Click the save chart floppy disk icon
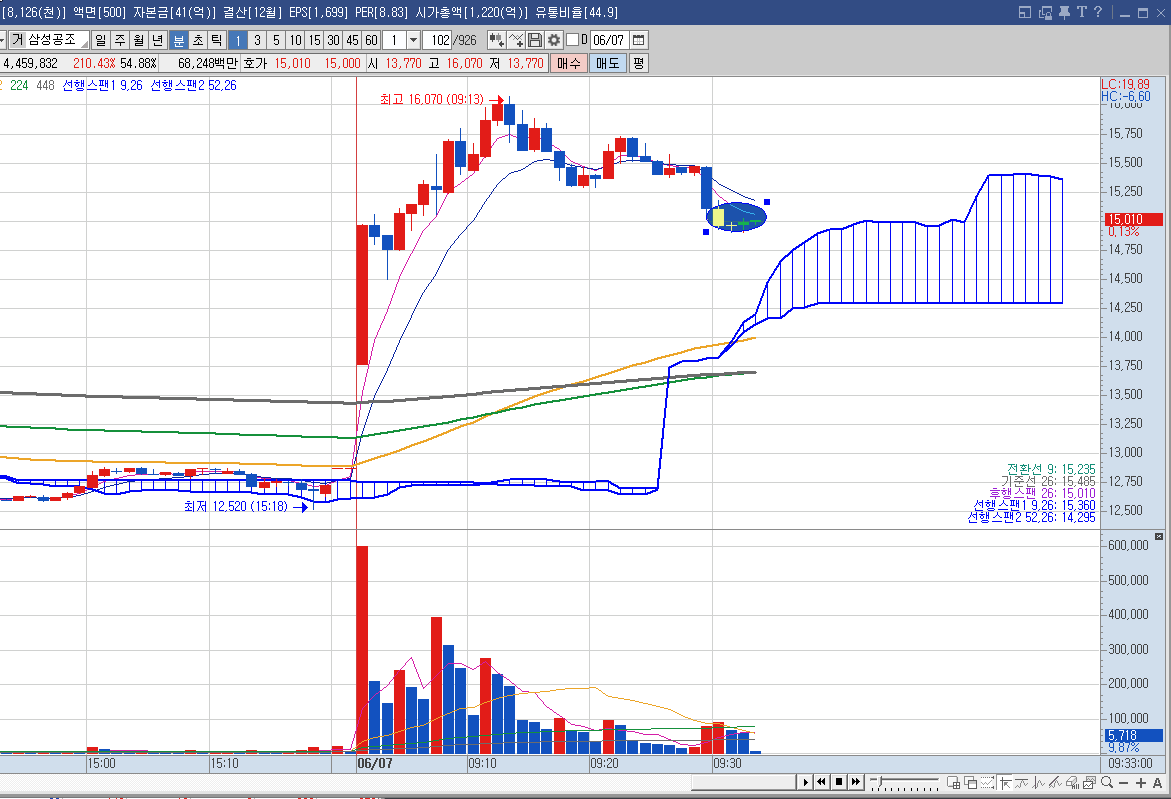Viewport: 1171px width, 799px height. pyautogui.click(x=535, y=40)
